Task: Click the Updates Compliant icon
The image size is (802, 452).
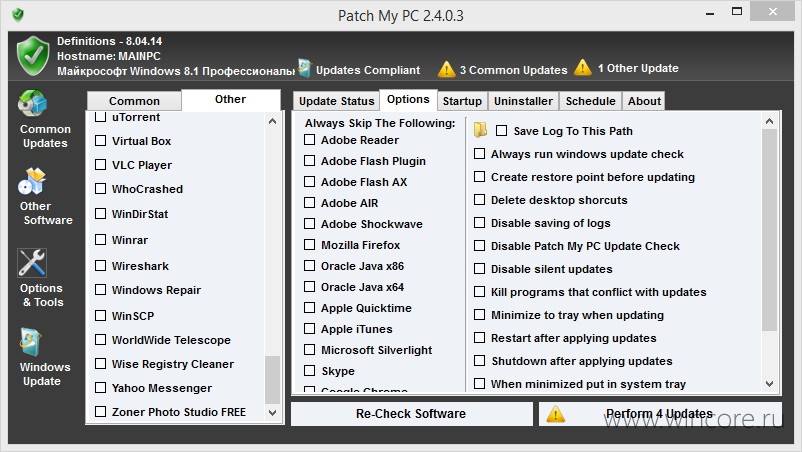Action: coord(305,68)
